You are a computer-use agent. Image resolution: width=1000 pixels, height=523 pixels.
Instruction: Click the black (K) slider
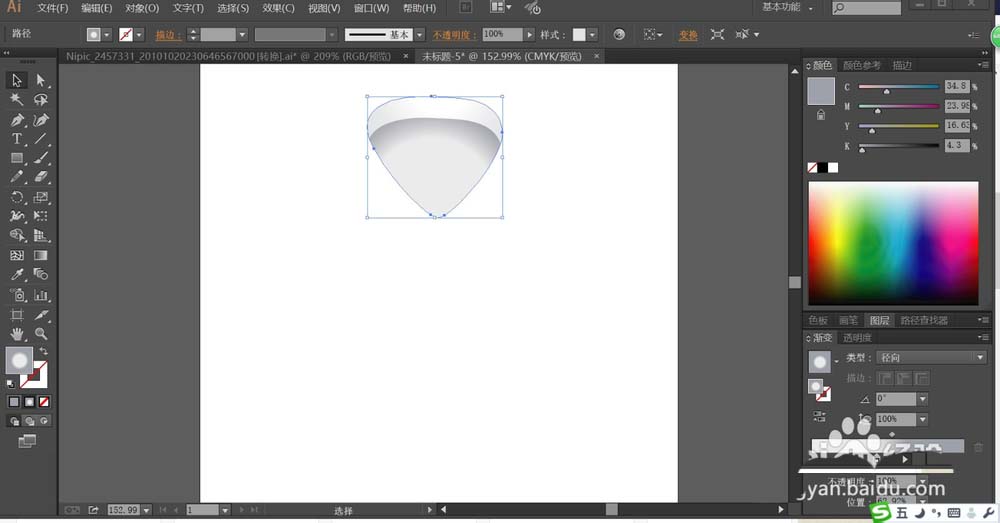coord(898,146)
